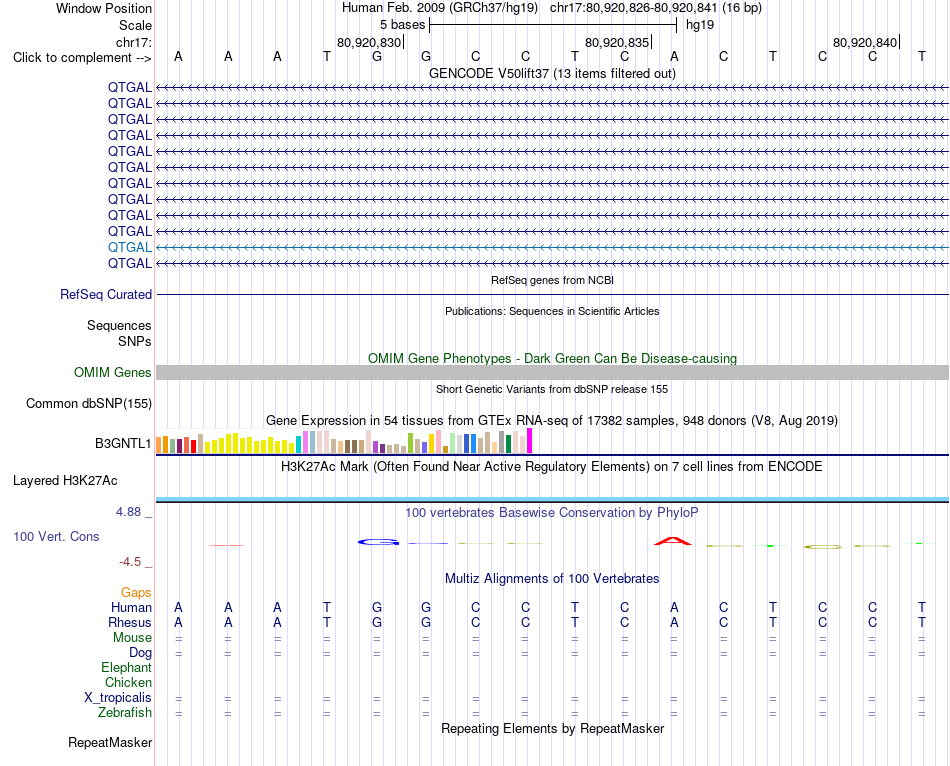Click the SNPs publications track label
950x766 pixels.
click(x=135, y=341)
